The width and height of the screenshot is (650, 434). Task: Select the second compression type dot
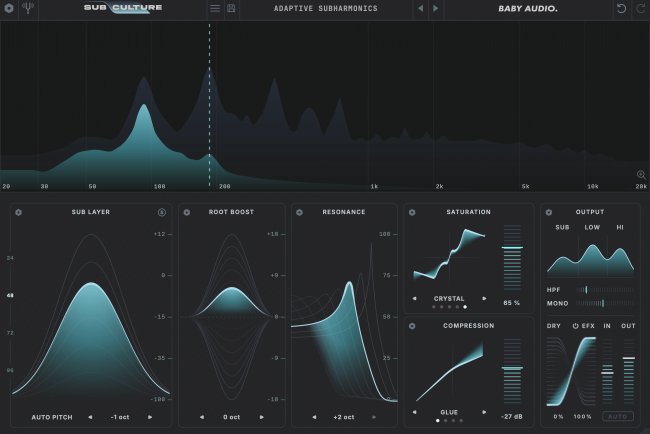tap(446, 421)
